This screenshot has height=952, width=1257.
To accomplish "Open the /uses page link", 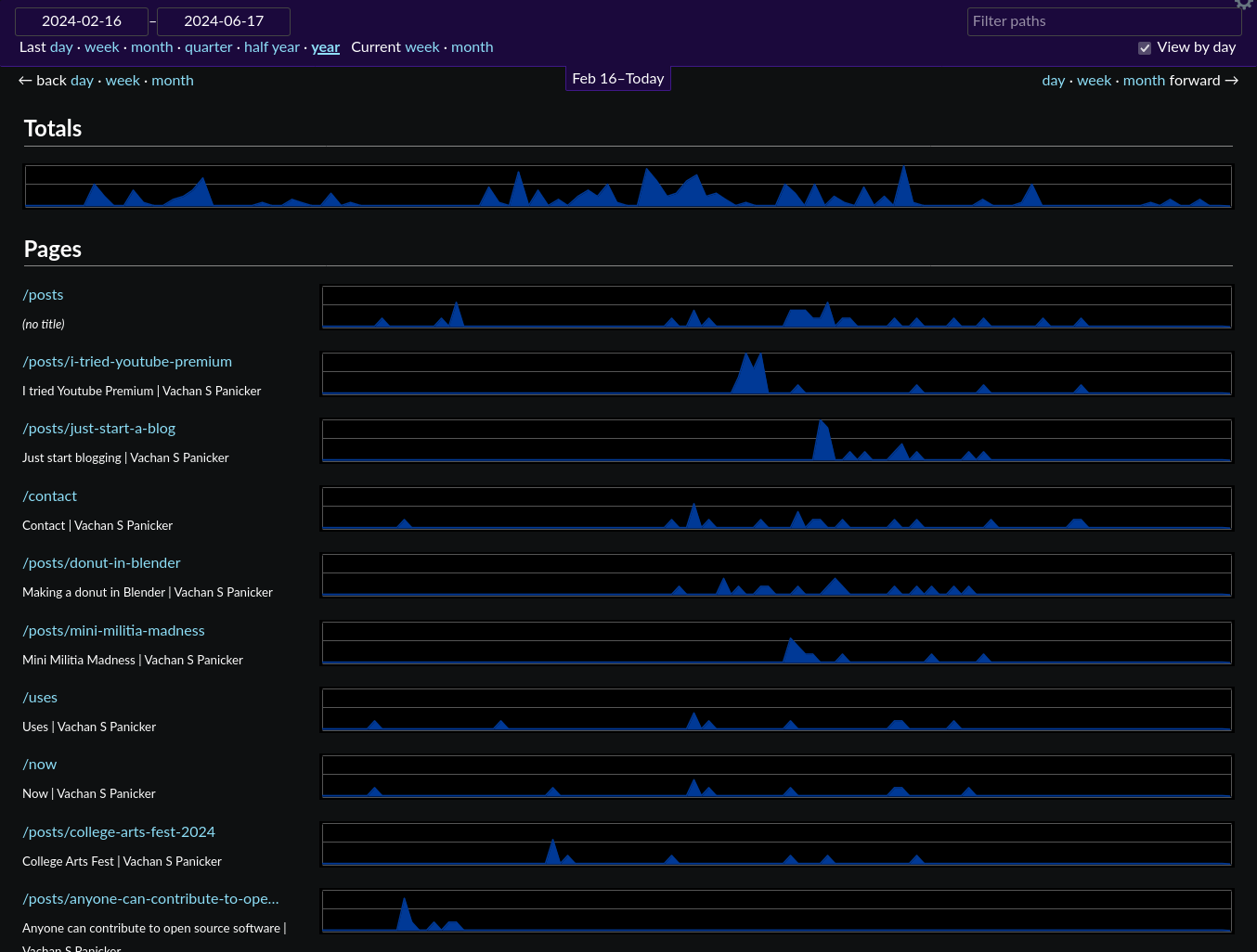I will coord(40,698).
